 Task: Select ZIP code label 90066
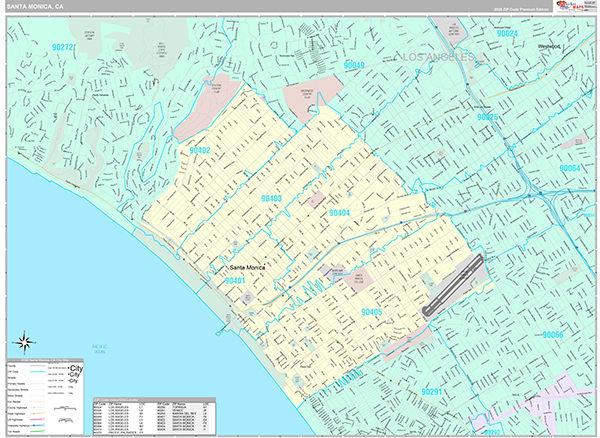pos(553,335)
